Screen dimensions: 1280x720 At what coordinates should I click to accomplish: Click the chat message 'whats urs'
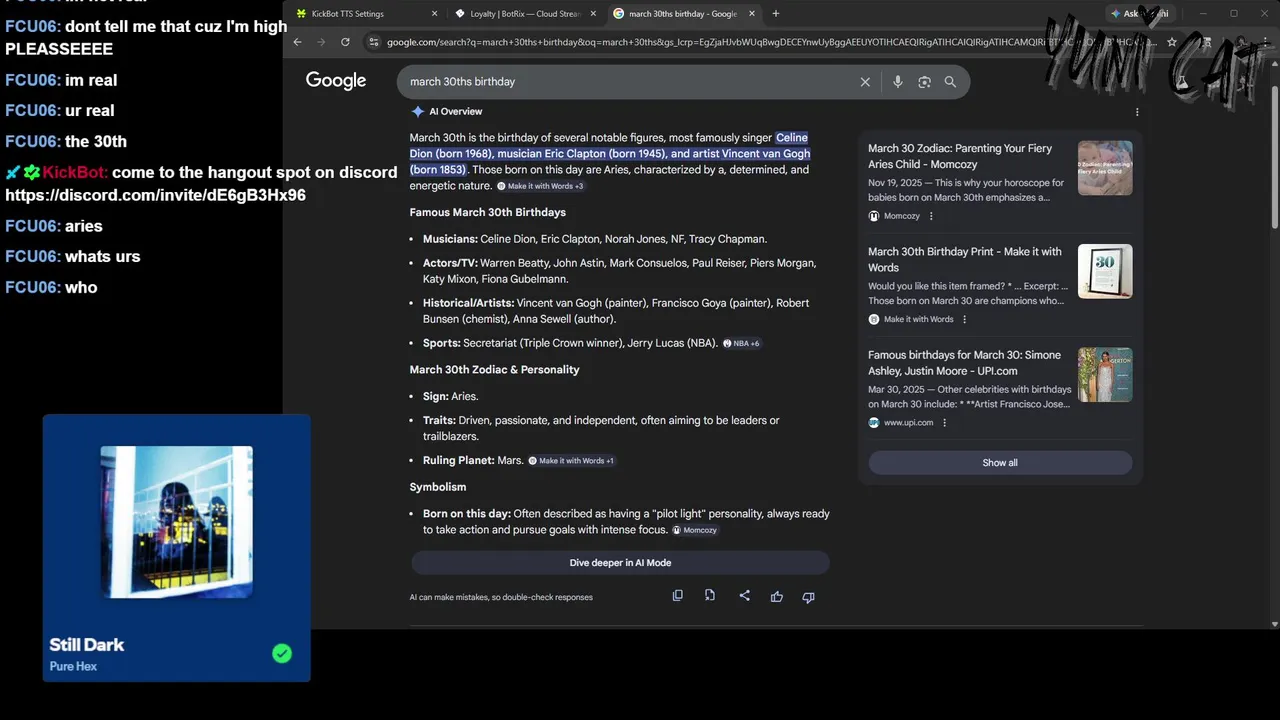pos(102,257)
